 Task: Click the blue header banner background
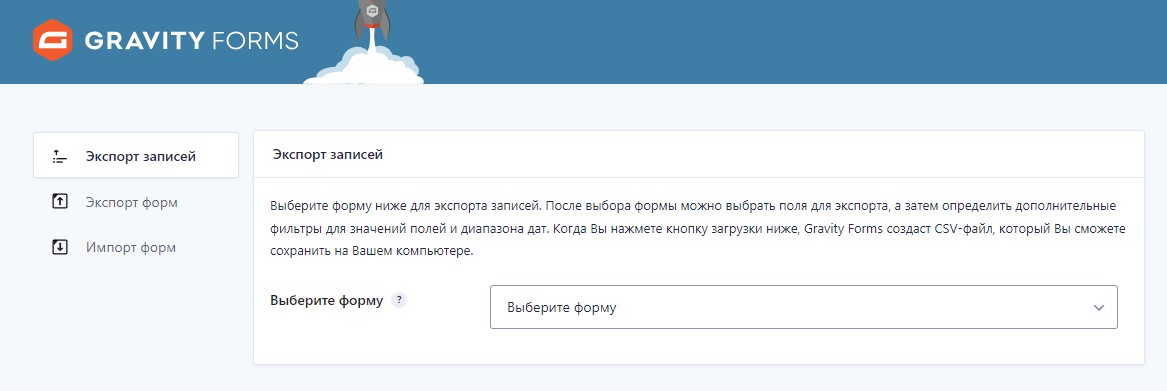(744, 42)
